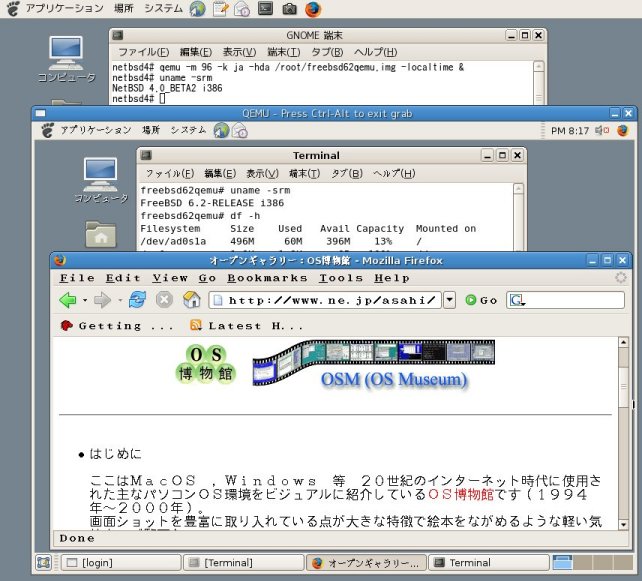Open the アプリケーション menu in top panel
The width and height of the screenshot is (642, 581).
pos(64,8)
